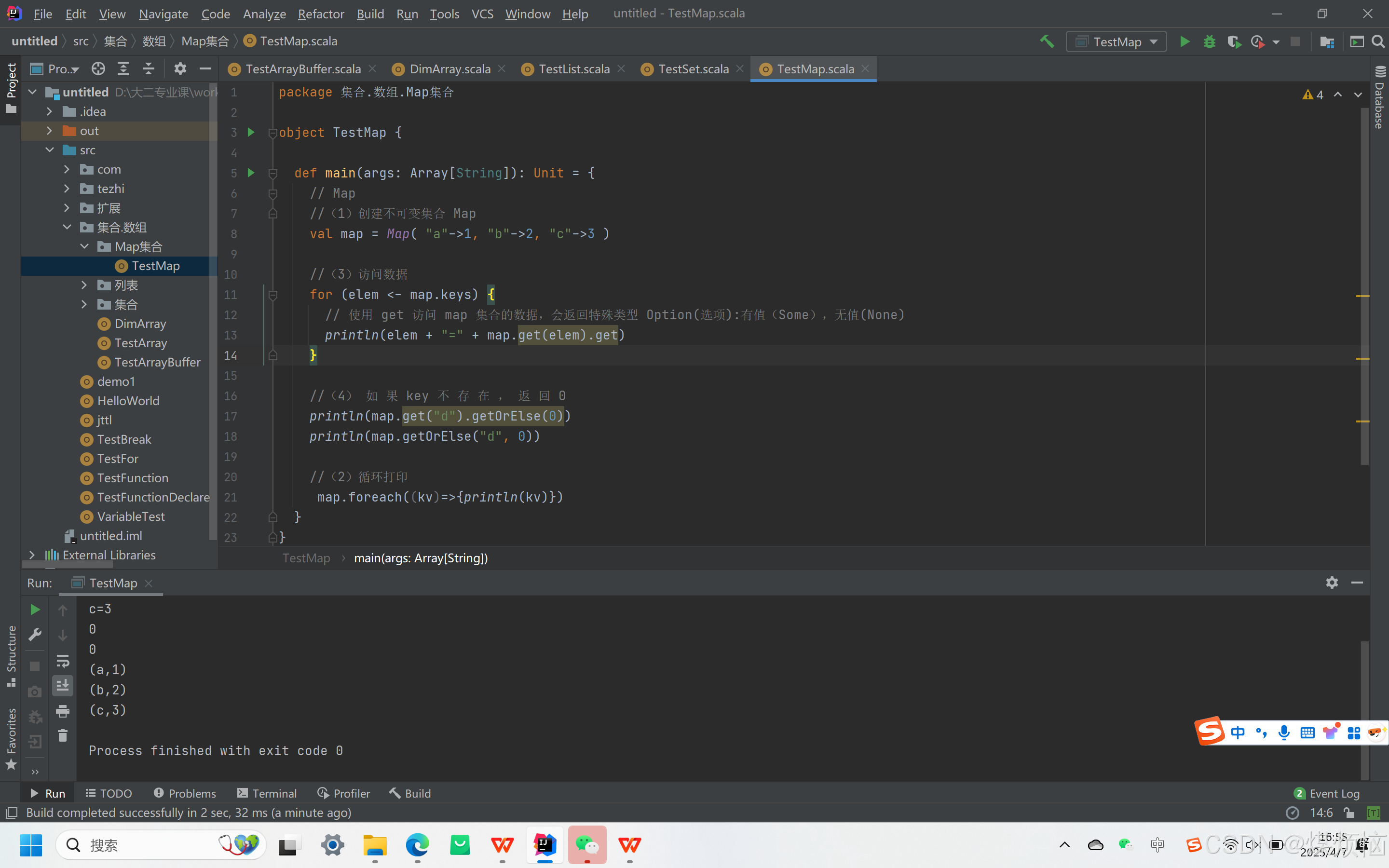Click the print icon in Run panel

click(63, 711)
